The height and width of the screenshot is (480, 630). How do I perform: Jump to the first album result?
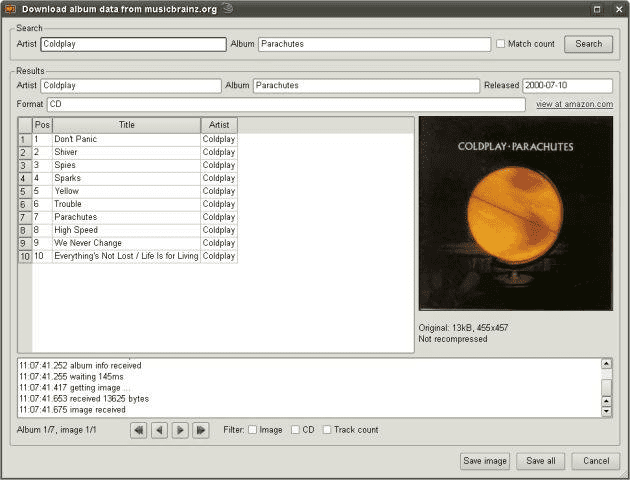[x=139, y=430]
